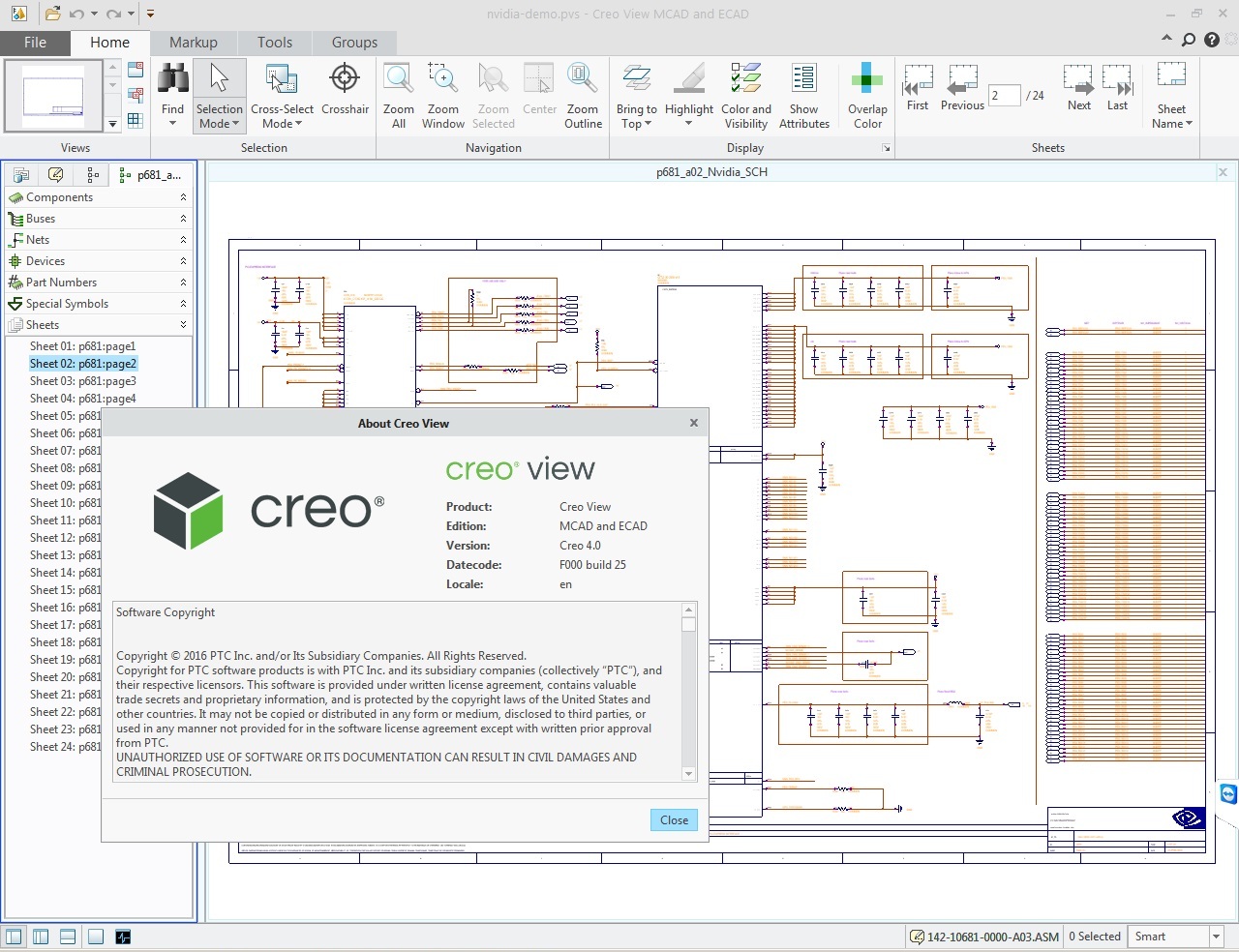This screenshot has height=952, width=1239.
Task: Select the p681_a... structure tab
Action: point(150,175)
